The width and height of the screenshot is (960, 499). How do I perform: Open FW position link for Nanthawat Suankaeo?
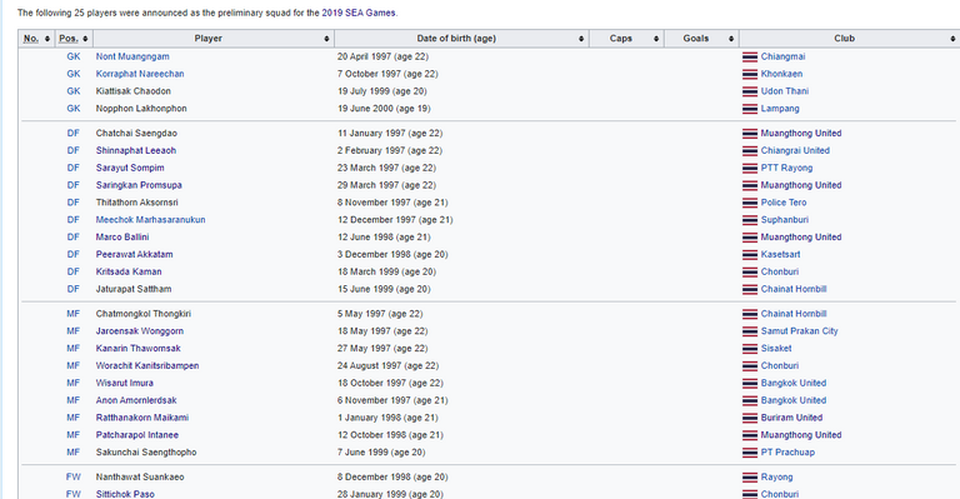point(73,477)
